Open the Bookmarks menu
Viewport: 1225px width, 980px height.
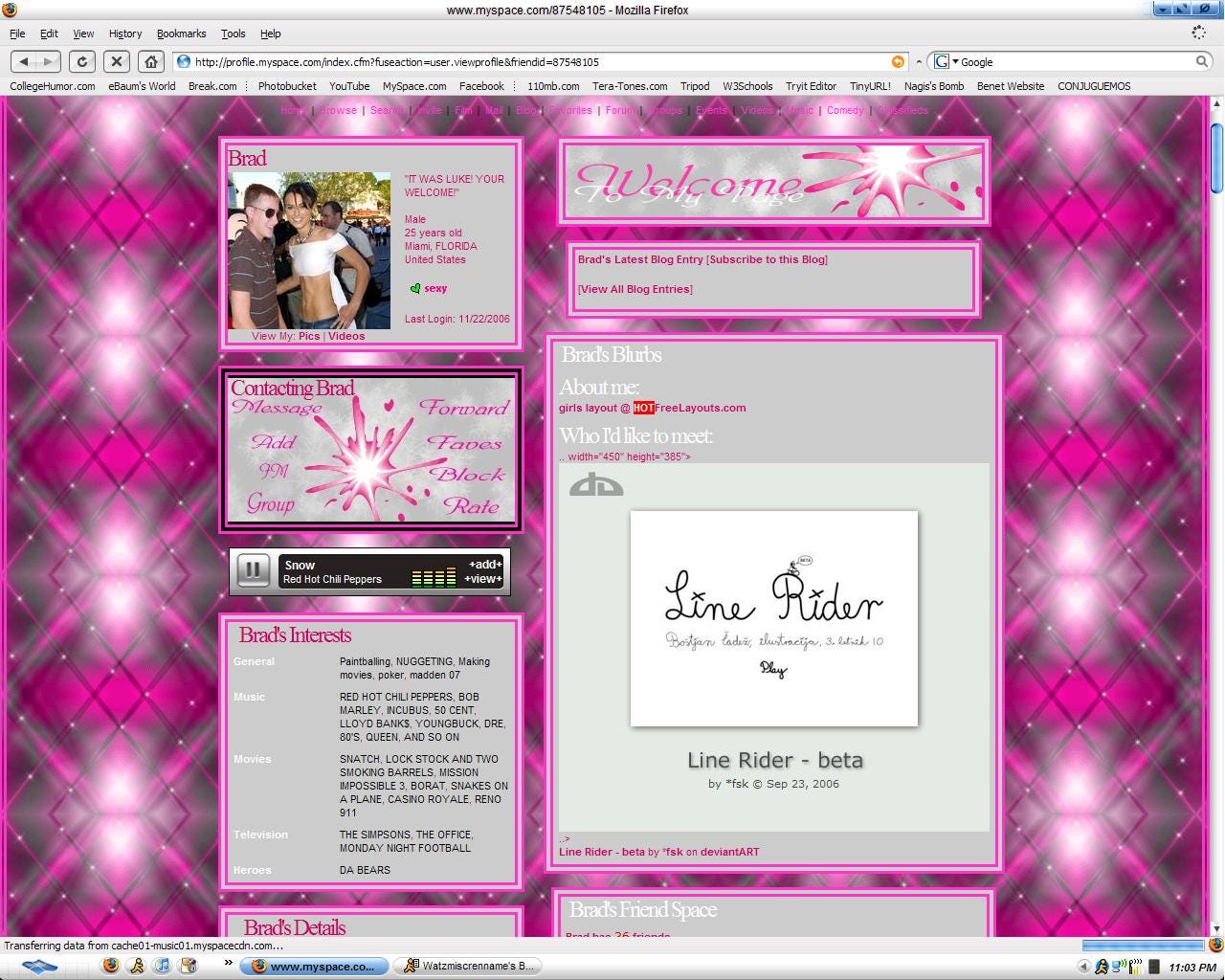(x=181, y=33)
